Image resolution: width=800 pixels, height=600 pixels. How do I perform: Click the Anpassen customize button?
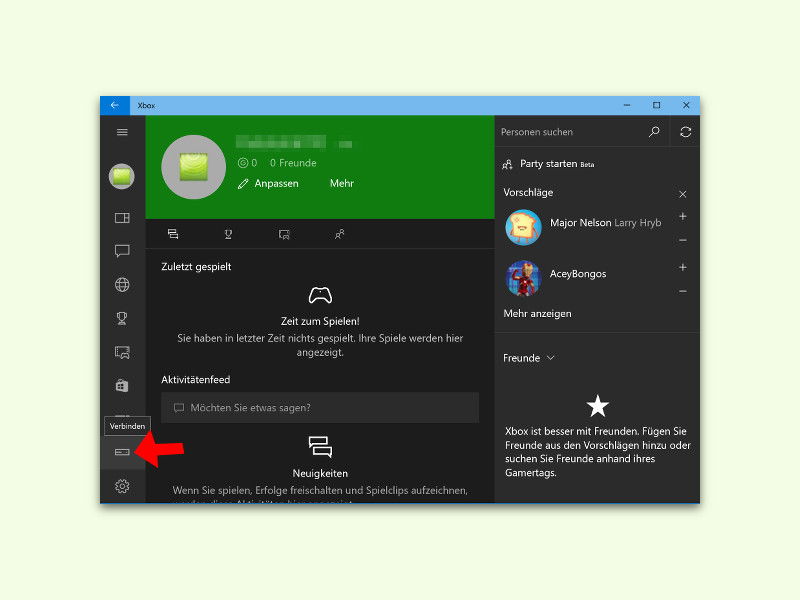(x=268, y=184)
